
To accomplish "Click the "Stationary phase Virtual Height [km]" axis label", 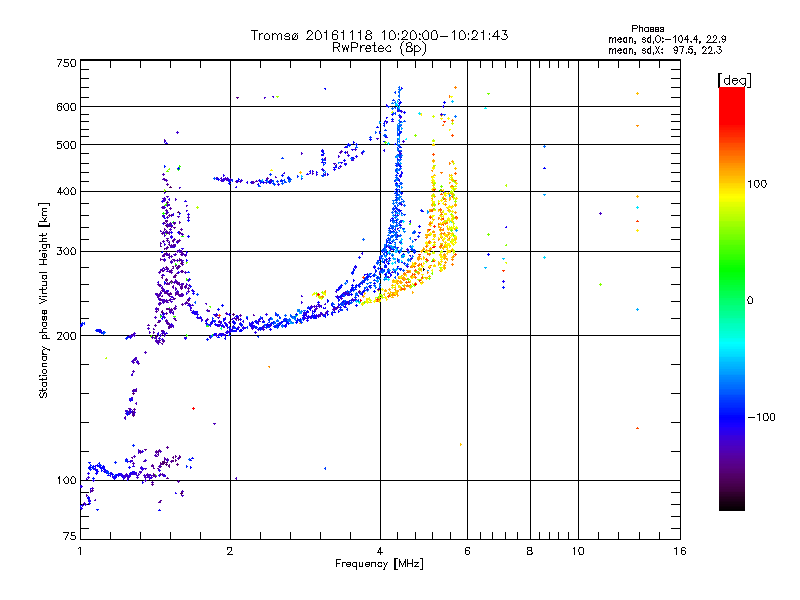I will click(x=44, y=300).
